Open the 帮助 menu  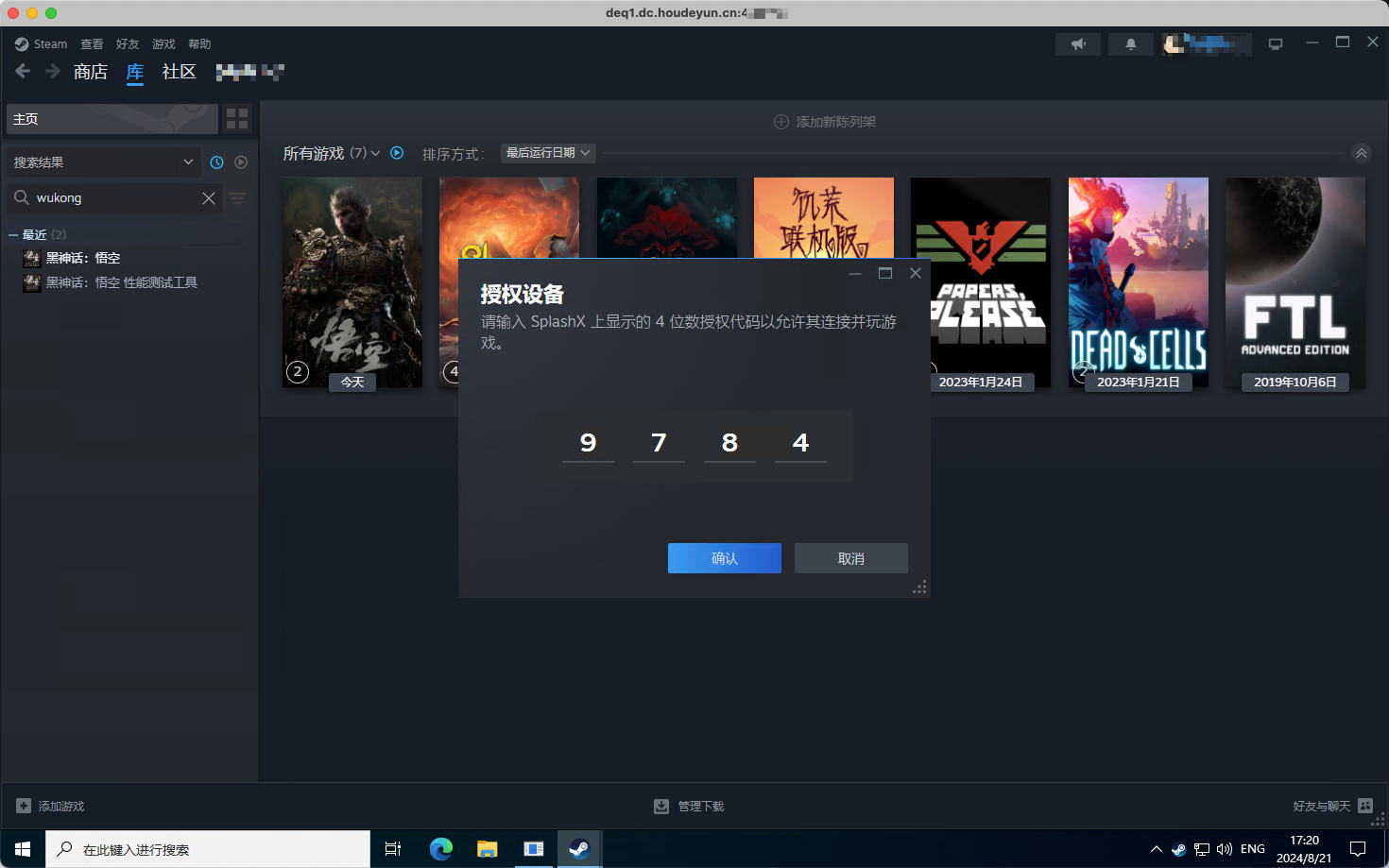click(x=199, y=44)
